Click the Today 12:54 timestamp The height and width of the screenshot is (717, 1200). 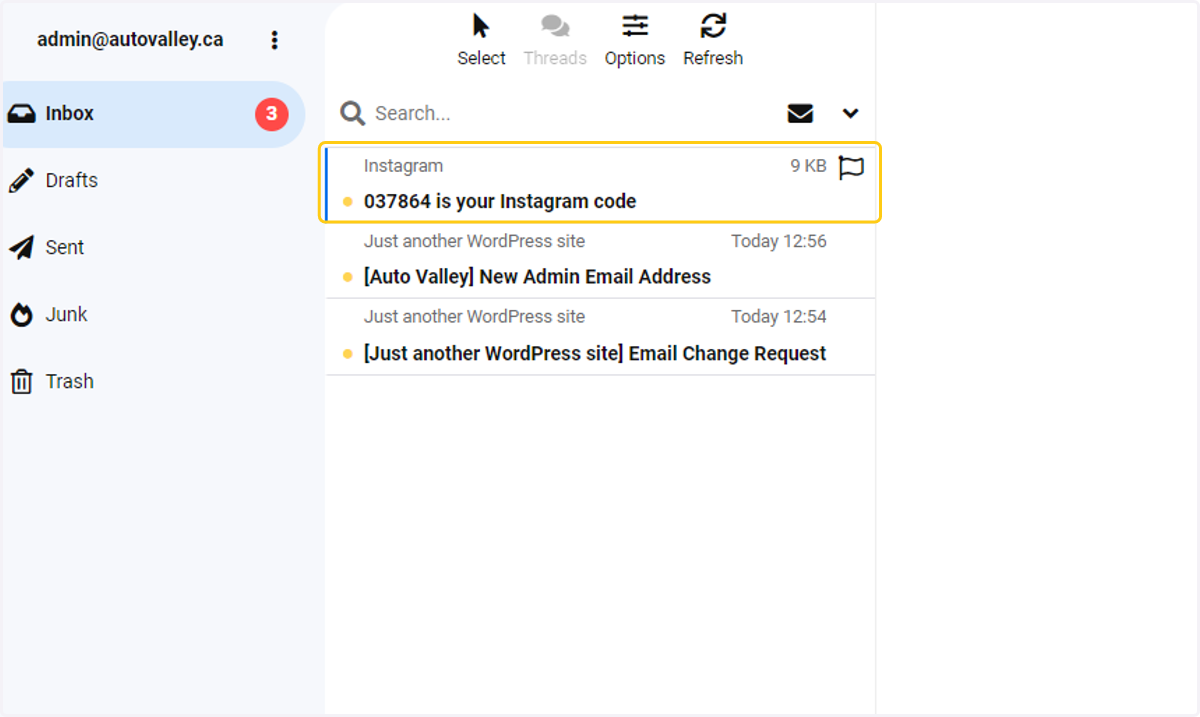pyautogui.click(x=779, y=317)
